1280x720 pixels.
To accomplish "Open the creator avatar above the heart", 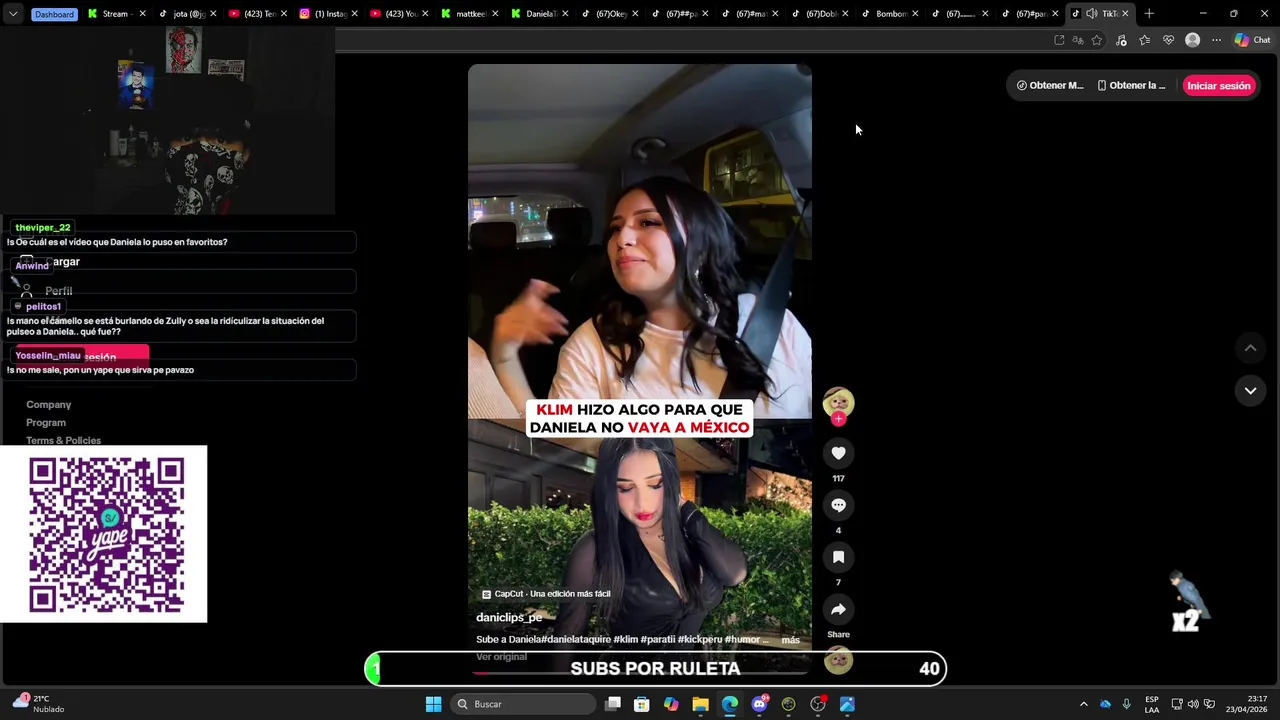I will [x=838, y=402].
